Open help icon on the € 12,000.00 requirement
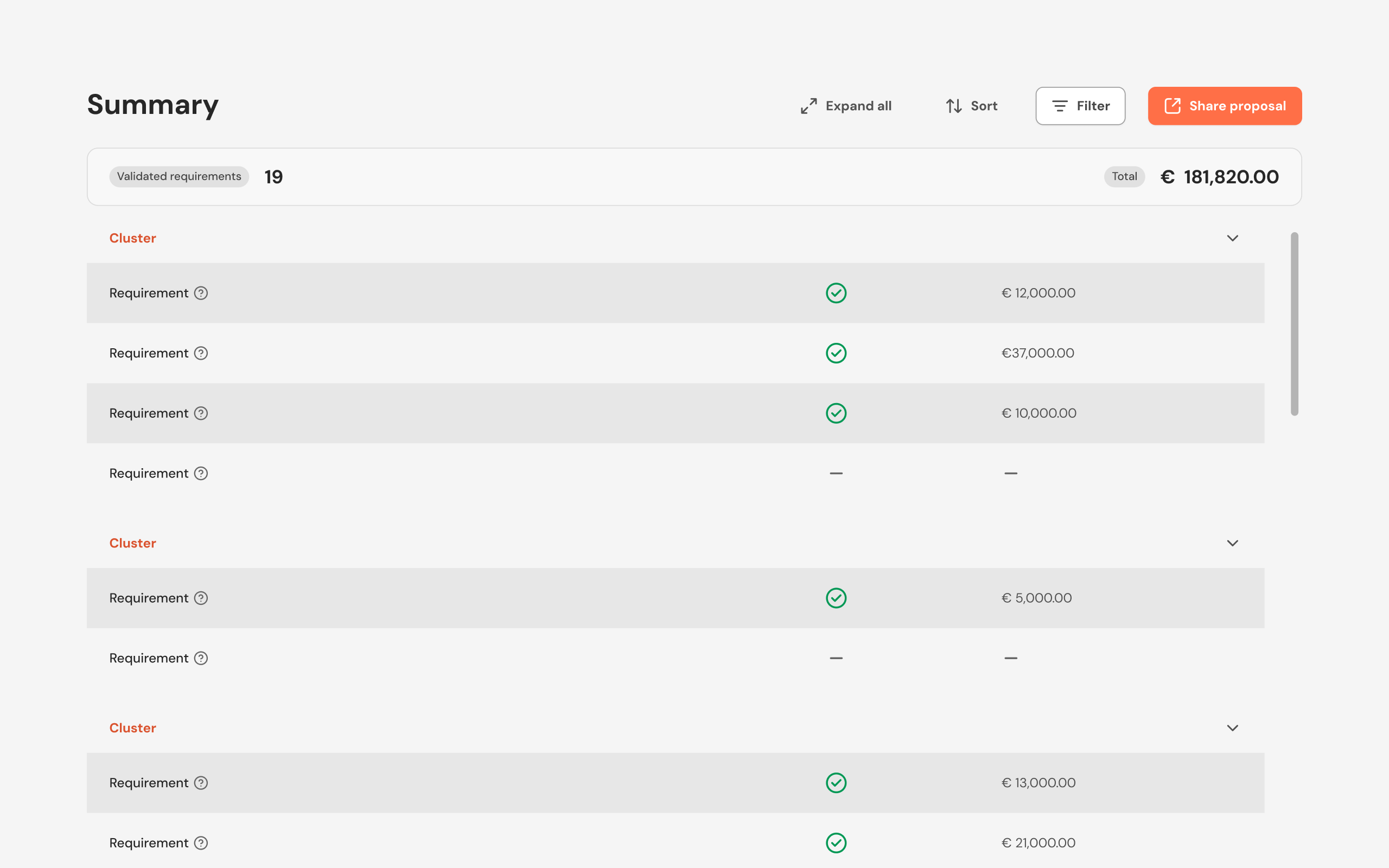The image size is (1389, 868). click(201, 293)
